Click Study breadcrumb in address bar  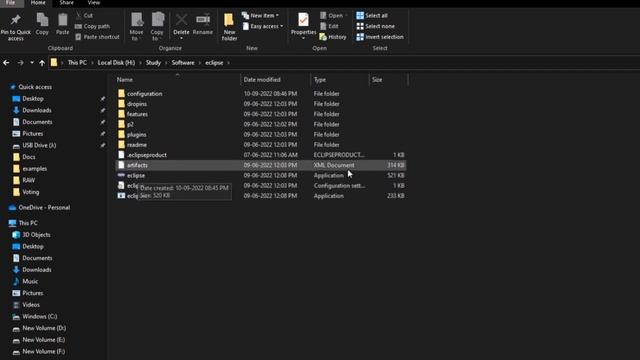(153, 63)
